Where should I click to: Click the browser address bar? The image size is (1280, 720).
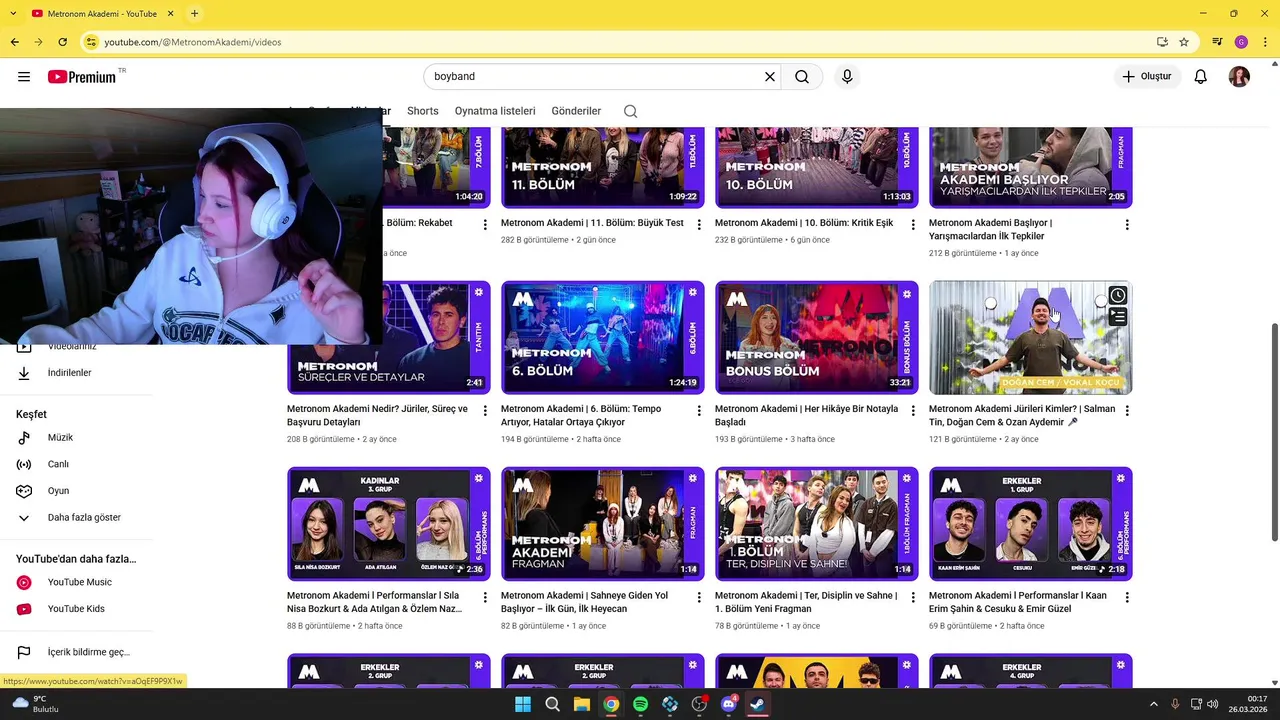[620, 42]
